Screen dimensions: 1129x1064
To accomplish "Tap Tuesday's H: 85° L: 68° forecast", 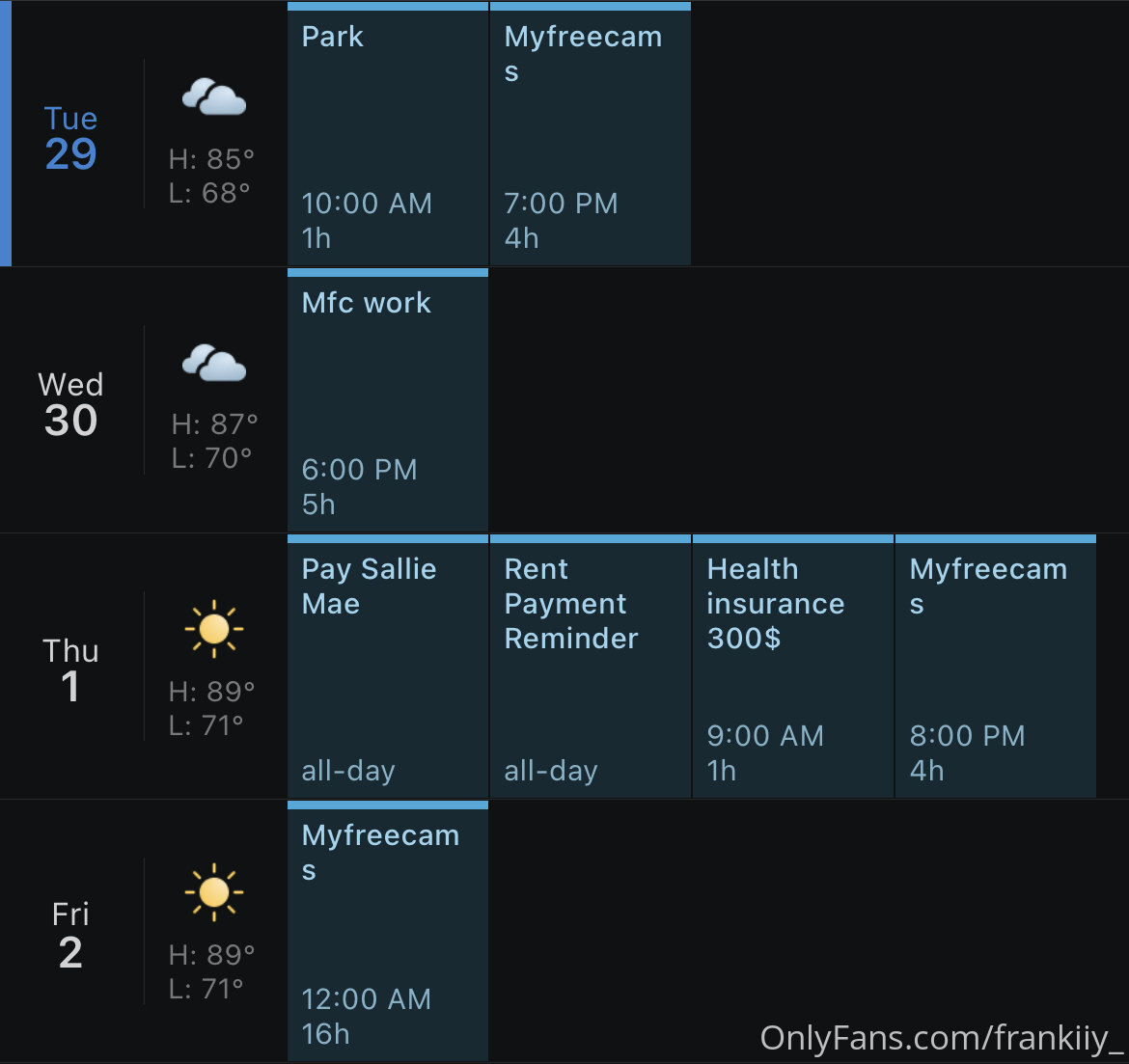I will pyautogui.click(x=211, y=176).
